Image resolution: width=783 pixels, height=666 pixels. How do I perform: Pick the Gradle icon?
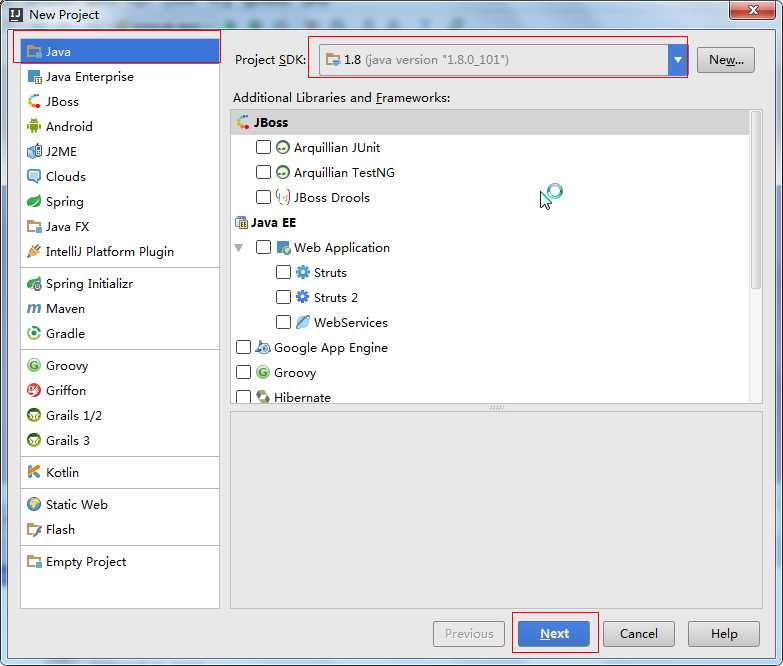pos(34,333)
